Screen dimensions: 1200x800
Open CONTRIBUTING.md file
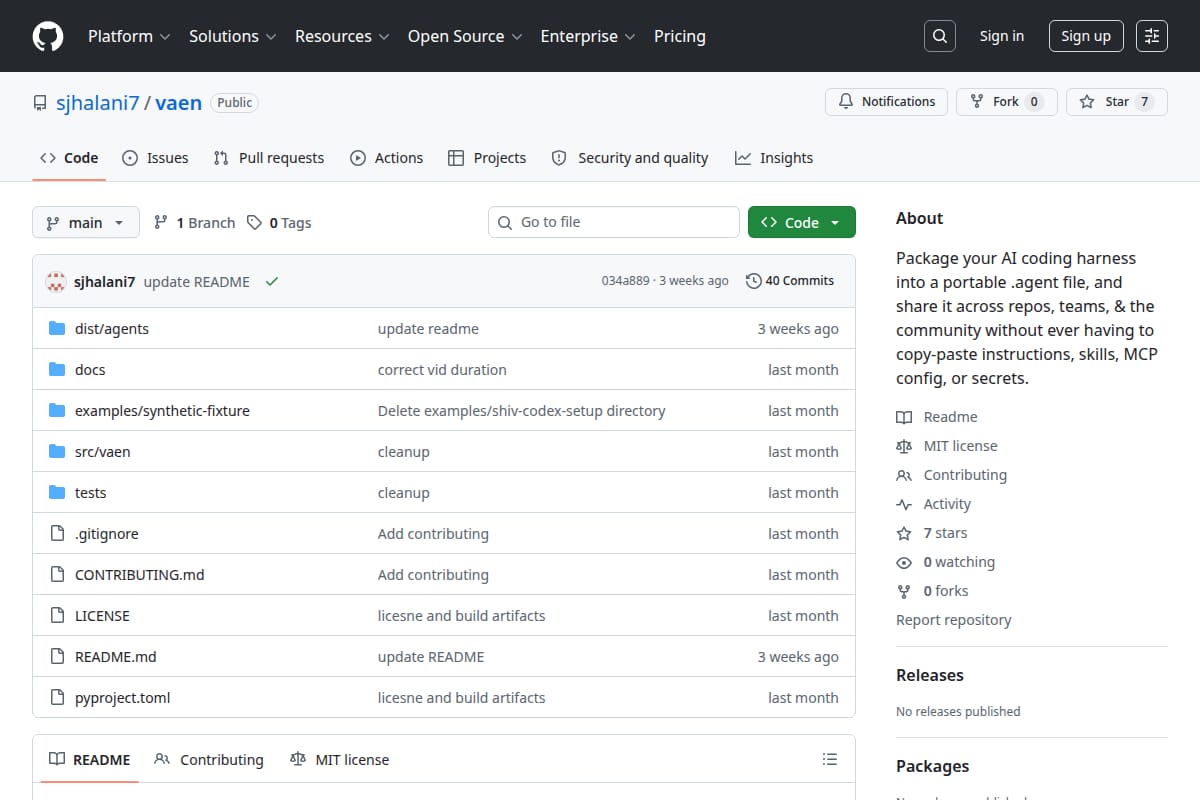[x=140, y=575]
